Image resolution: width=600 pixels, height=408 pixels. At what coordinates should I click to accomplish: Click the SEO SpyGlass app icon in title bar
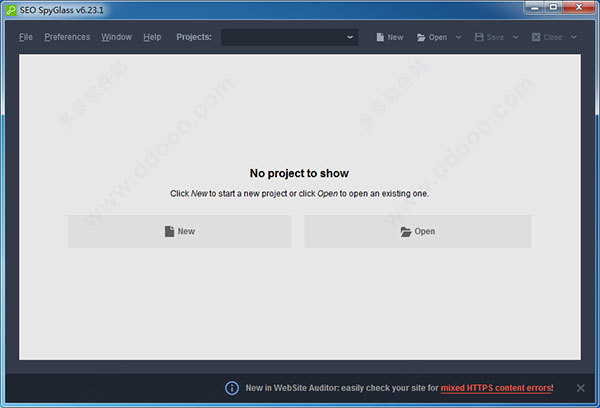[x=11, y=10]
